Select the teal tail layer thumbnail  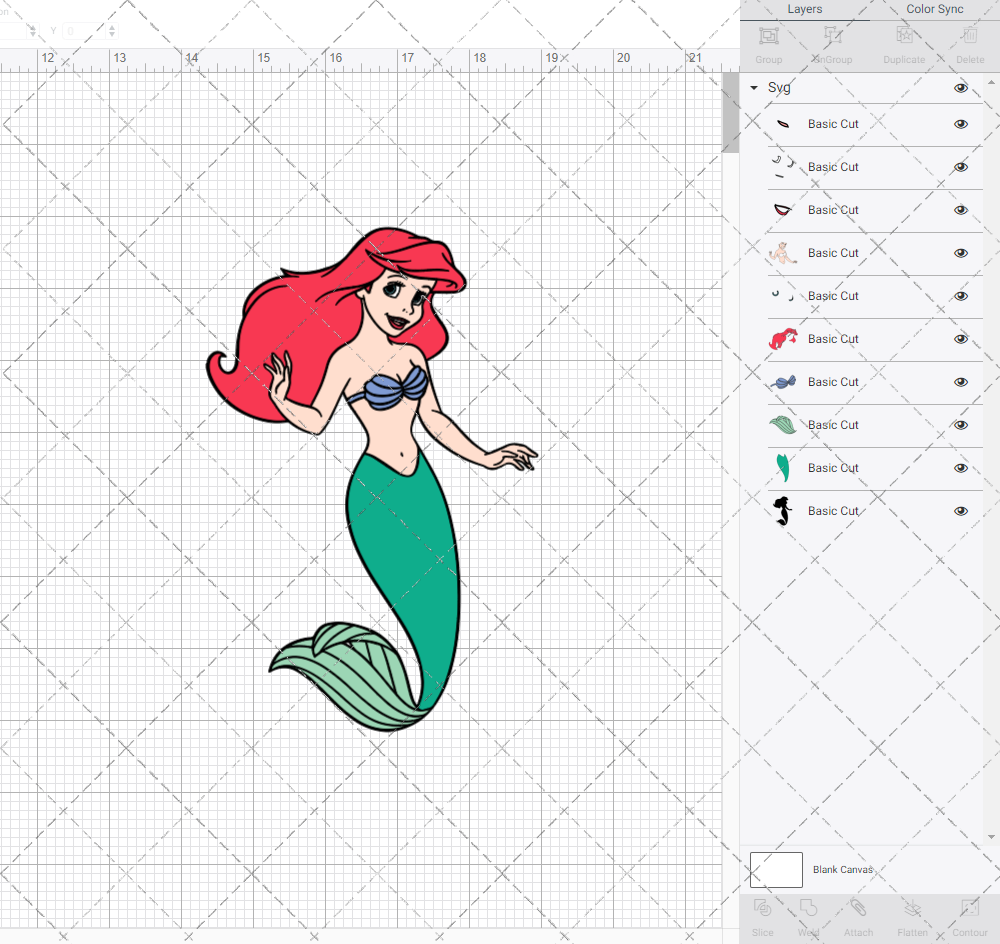(783, 468)
